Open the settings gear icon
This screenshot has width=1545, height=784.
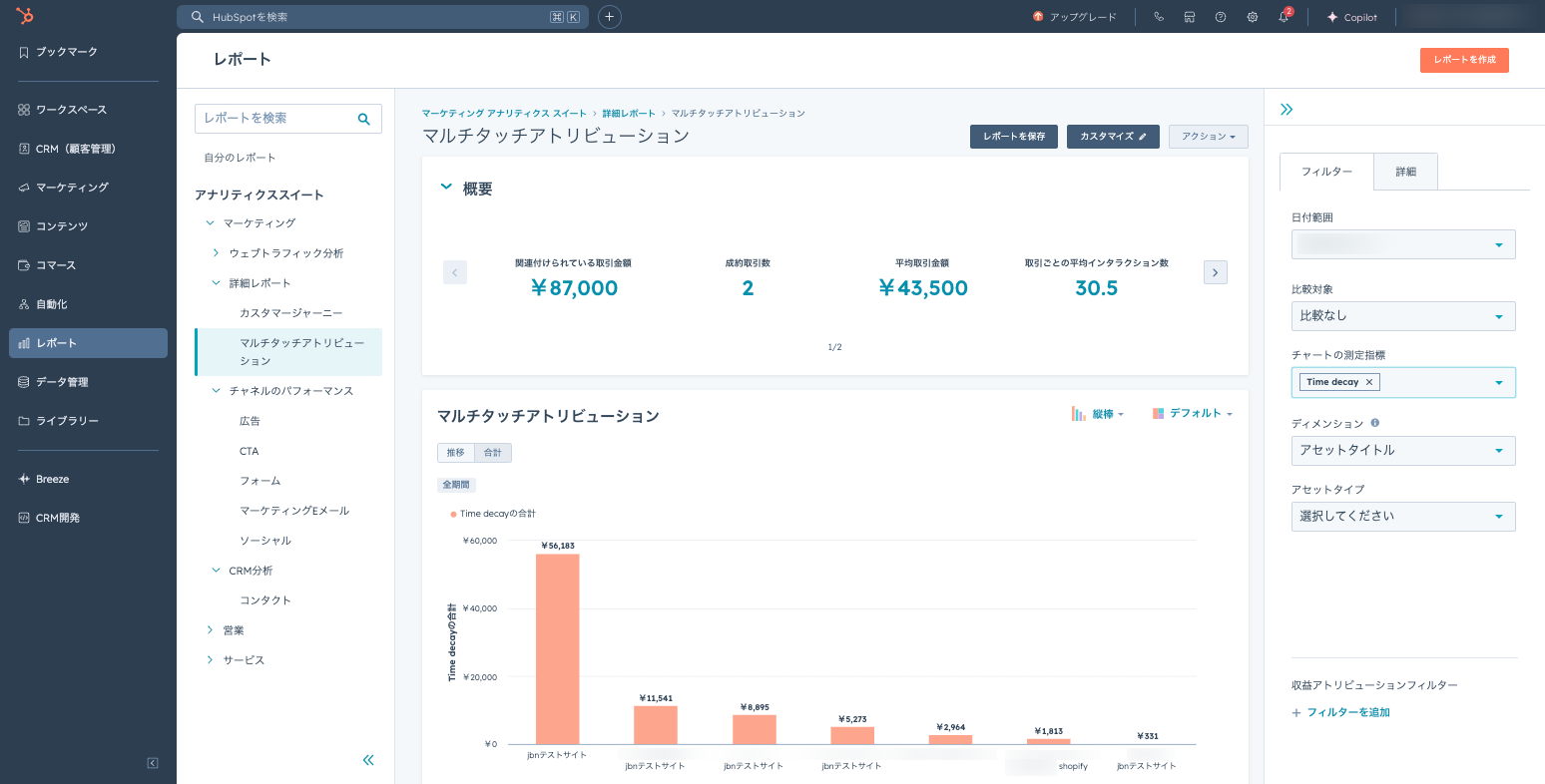click(x=1252, y=17)
